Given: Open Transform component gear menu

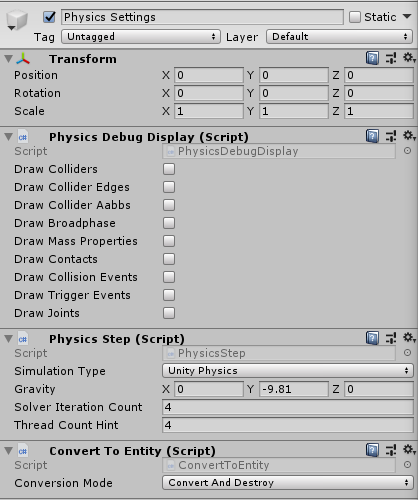Looking at the screenshot, I should pos(409,58).
